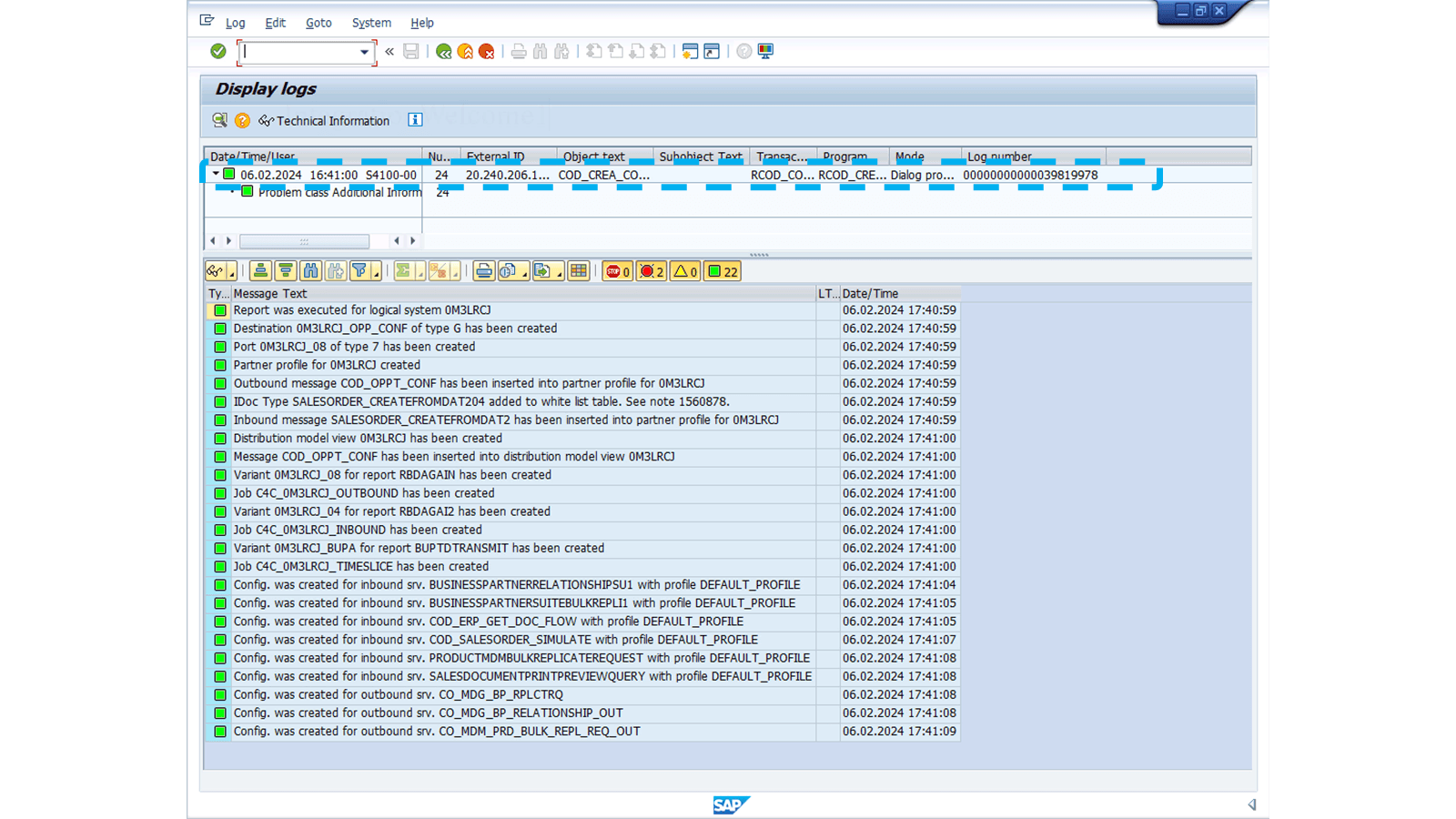The height and width of the screenshot is (819, 1456).
Task: Collapse the command field with double-chevron icon
Action: (389, 52)
